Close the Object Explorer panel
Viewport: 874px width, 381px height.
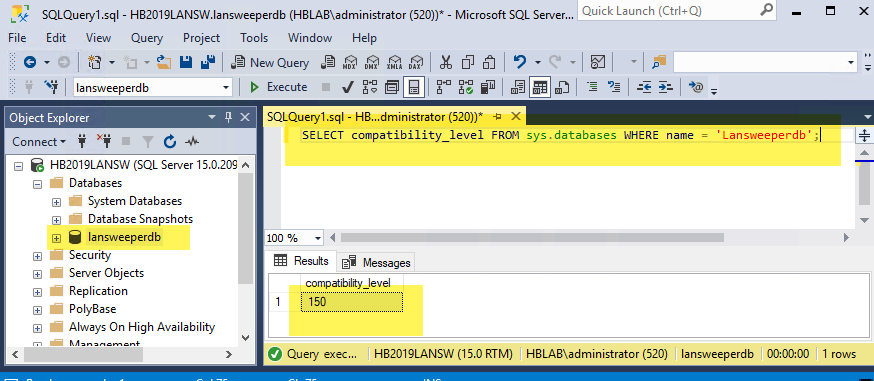[x=245, y=118]
